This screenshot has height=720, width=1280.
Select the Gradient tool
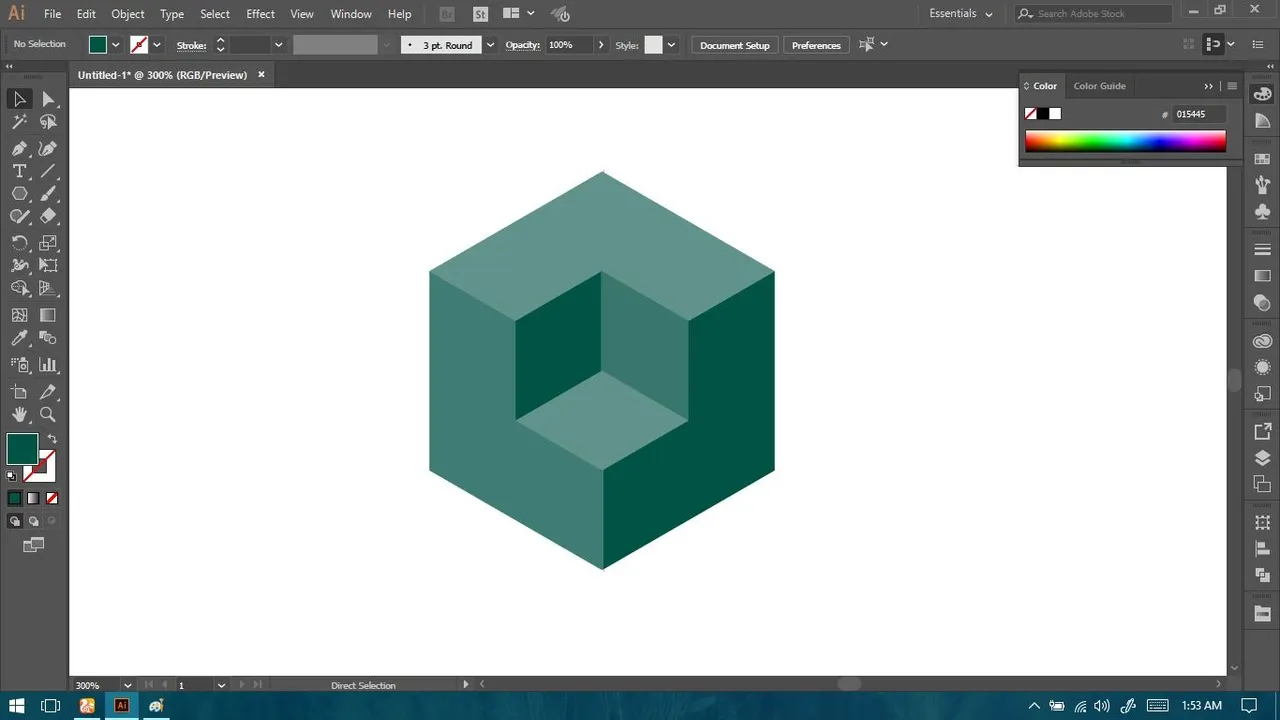[48, 315]
